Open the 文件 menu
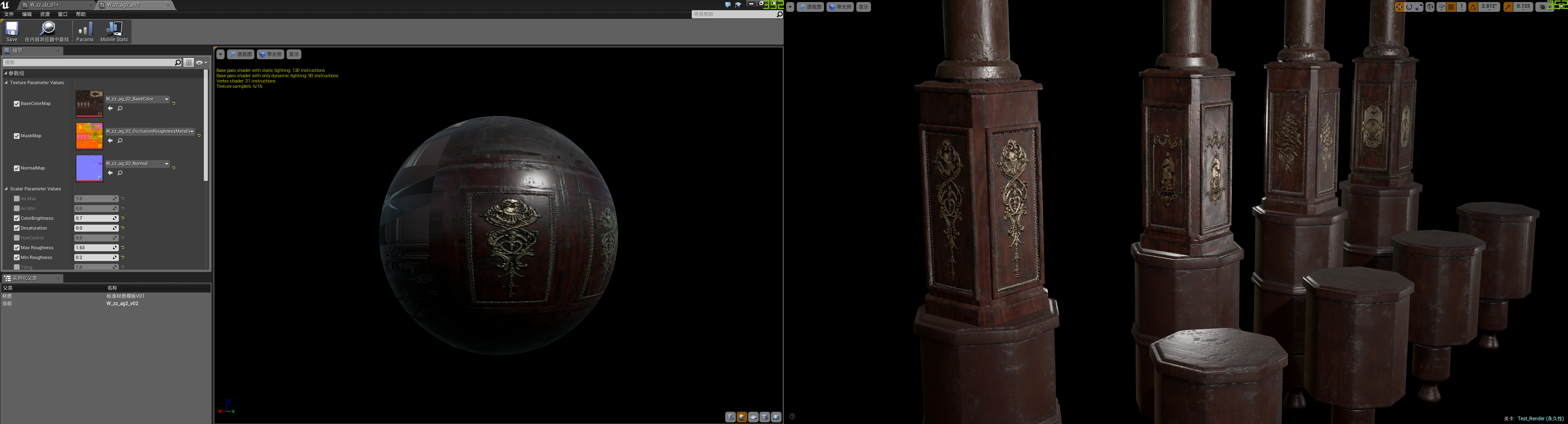 pos(9,14)
